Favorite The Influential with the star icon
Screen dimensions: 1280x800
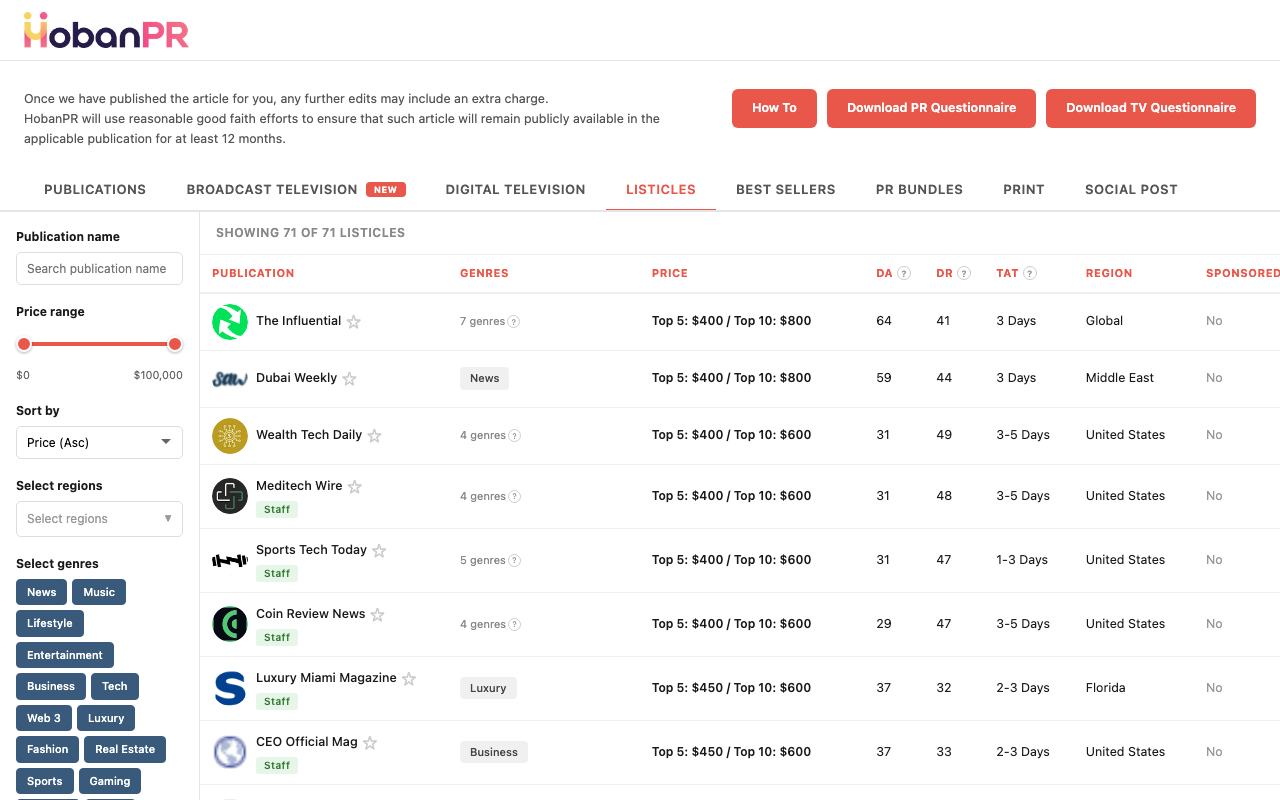click(353, 322)
